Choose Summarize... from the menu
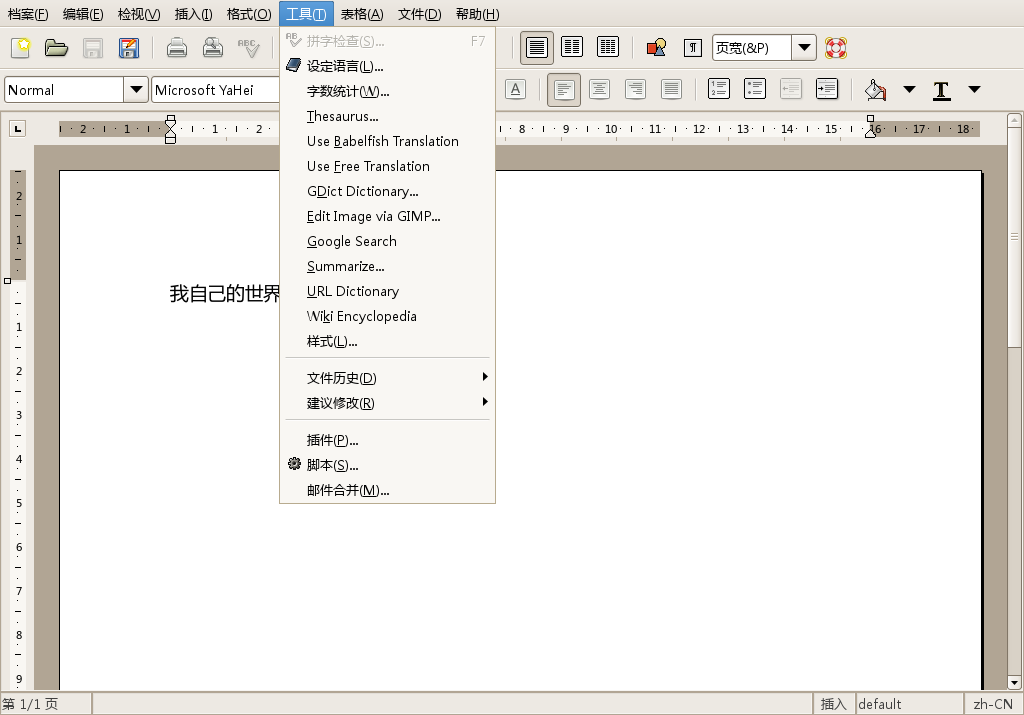This screenshot has width=1024, height=715. (x=387, y=266)
